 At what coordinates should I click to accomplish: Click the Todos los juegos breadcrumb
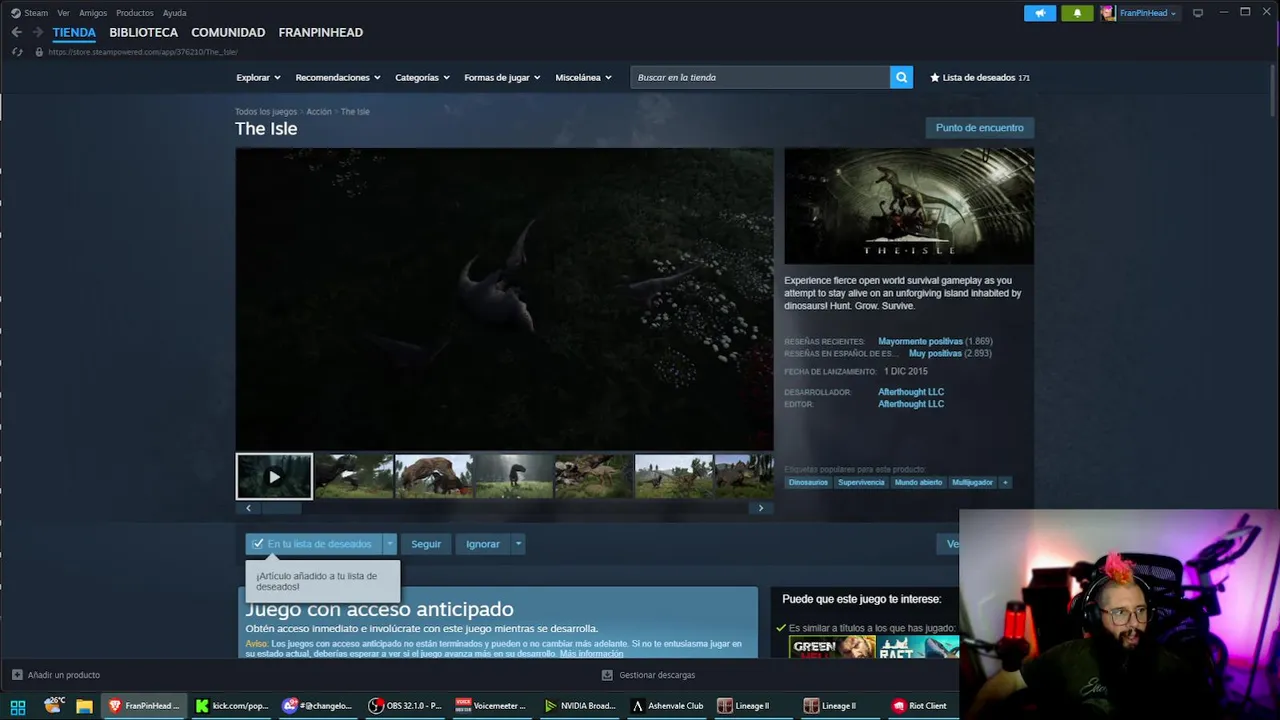point(266,112)
